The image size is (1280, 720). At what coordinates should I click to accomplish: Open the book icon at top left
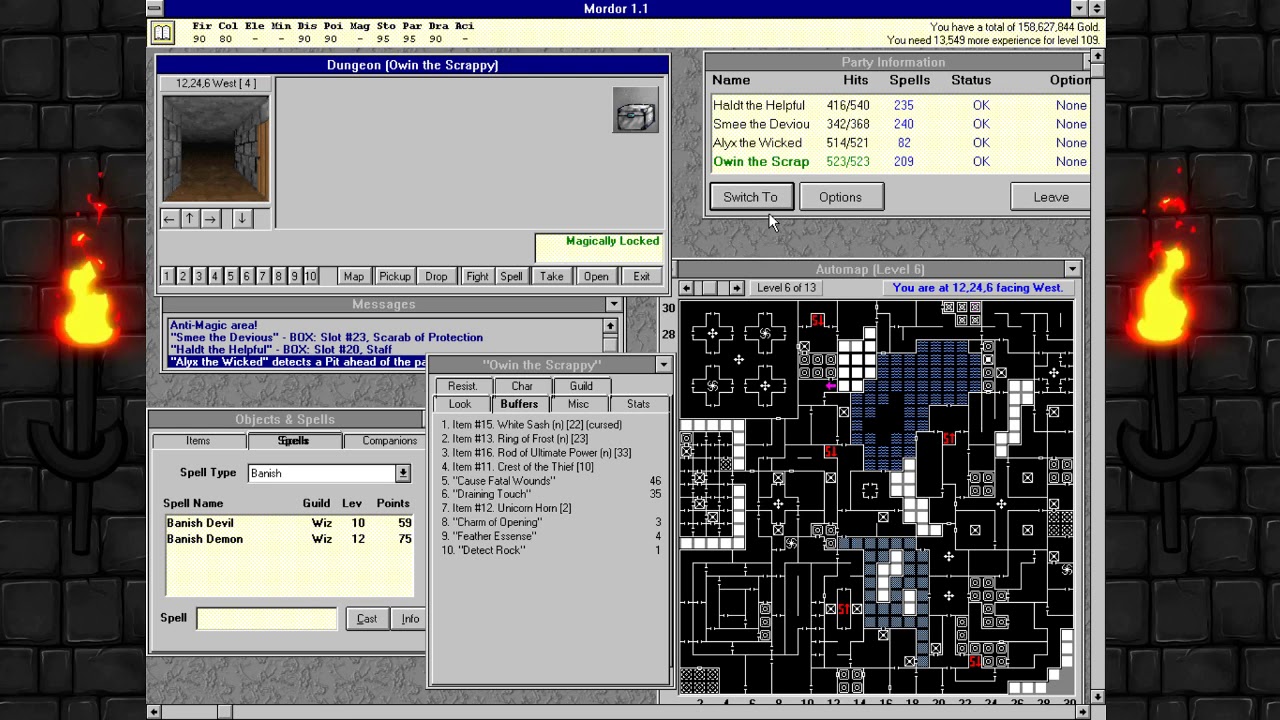162,33
